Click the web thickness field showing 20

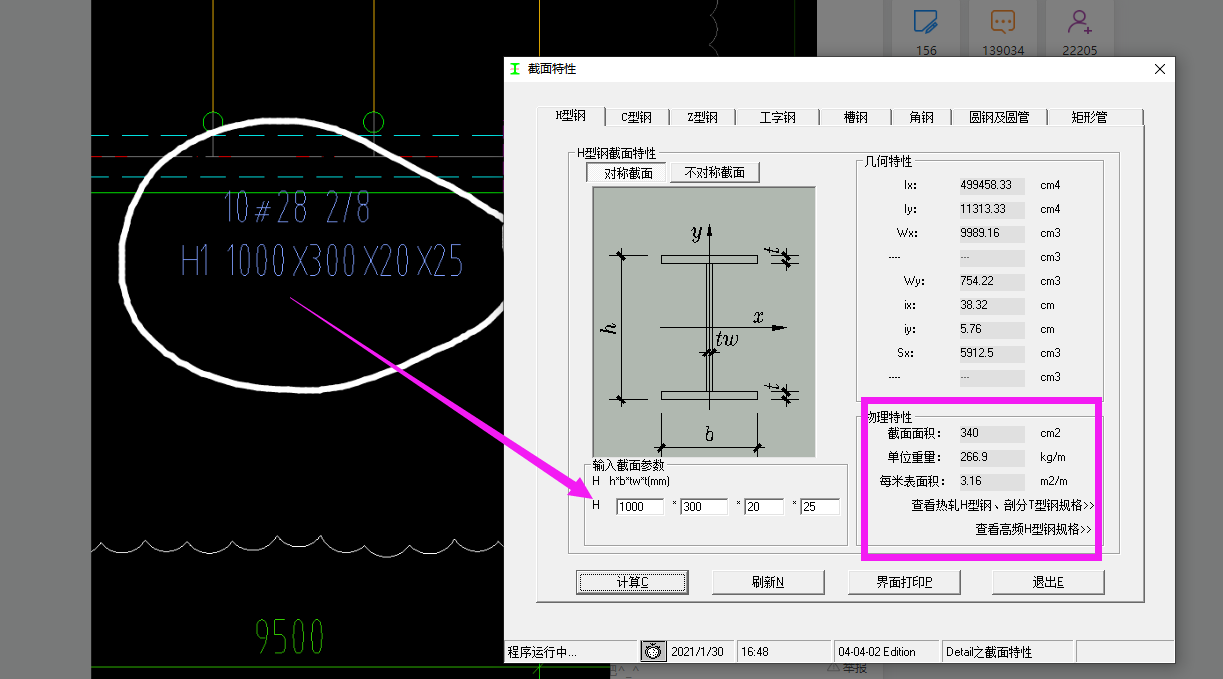[x=764, y=507]
